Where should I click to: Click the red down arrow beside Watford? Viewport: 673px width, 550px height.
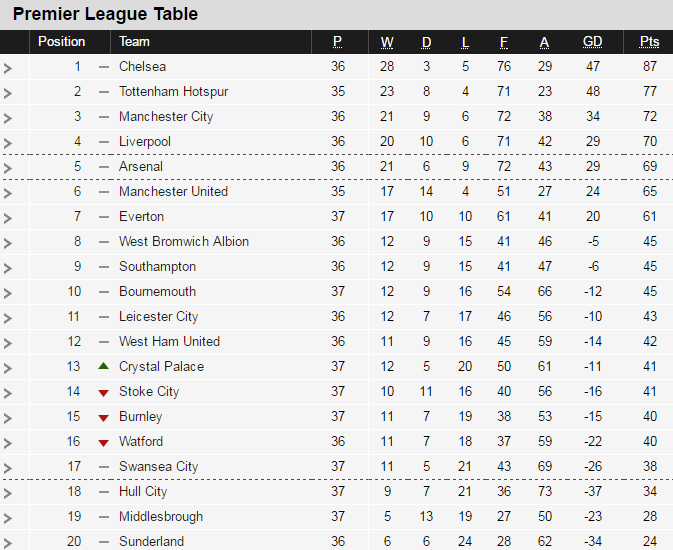(x=103, y=442)
